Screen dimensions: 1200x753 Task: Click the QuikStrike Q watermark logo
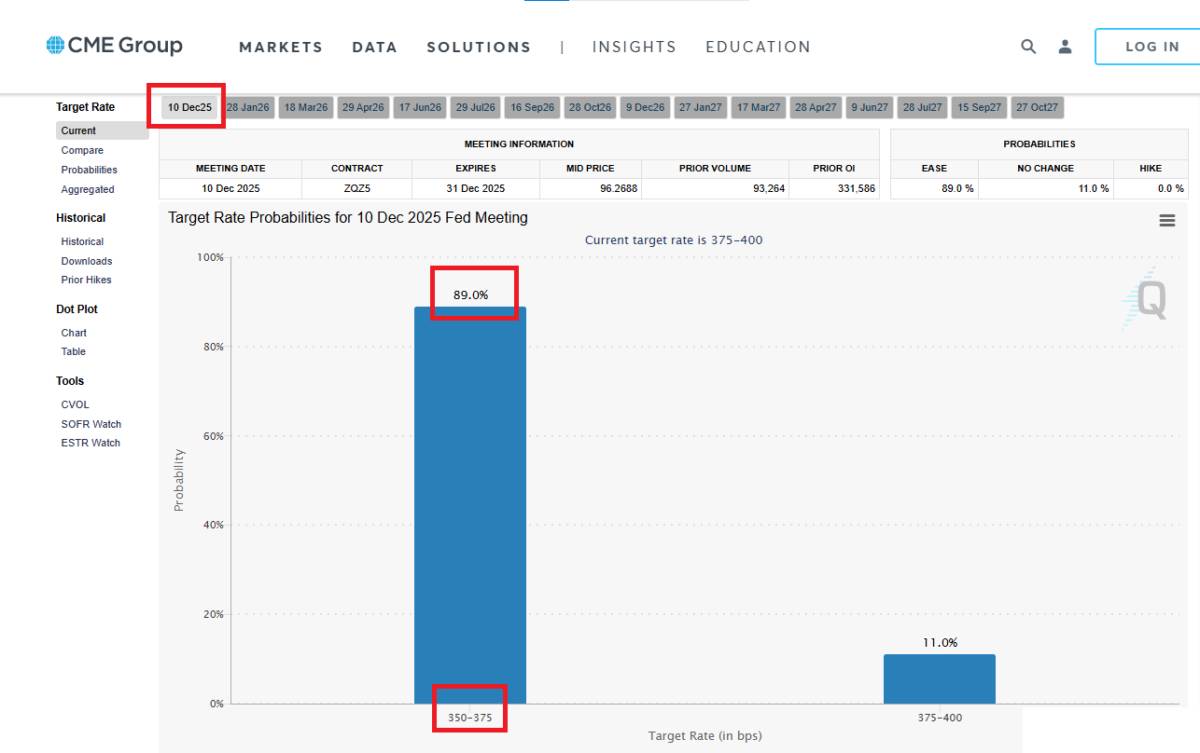point(1144,300)
